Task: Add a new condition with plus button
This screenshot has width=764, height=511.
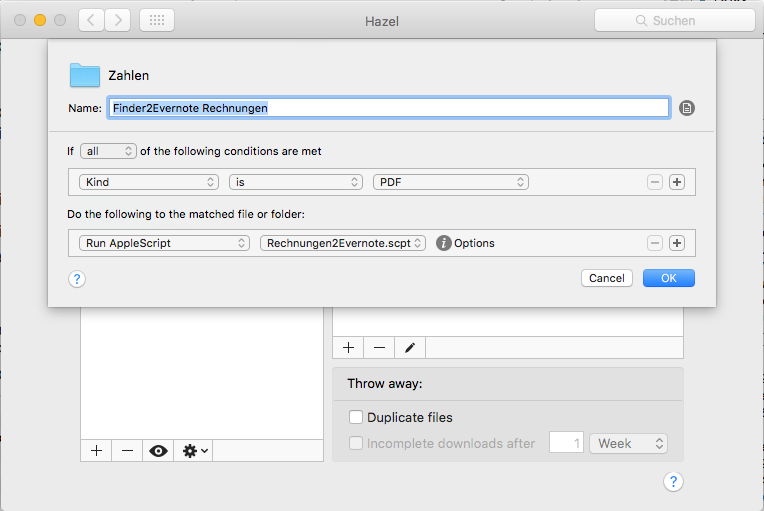Action: pos(677,182)
